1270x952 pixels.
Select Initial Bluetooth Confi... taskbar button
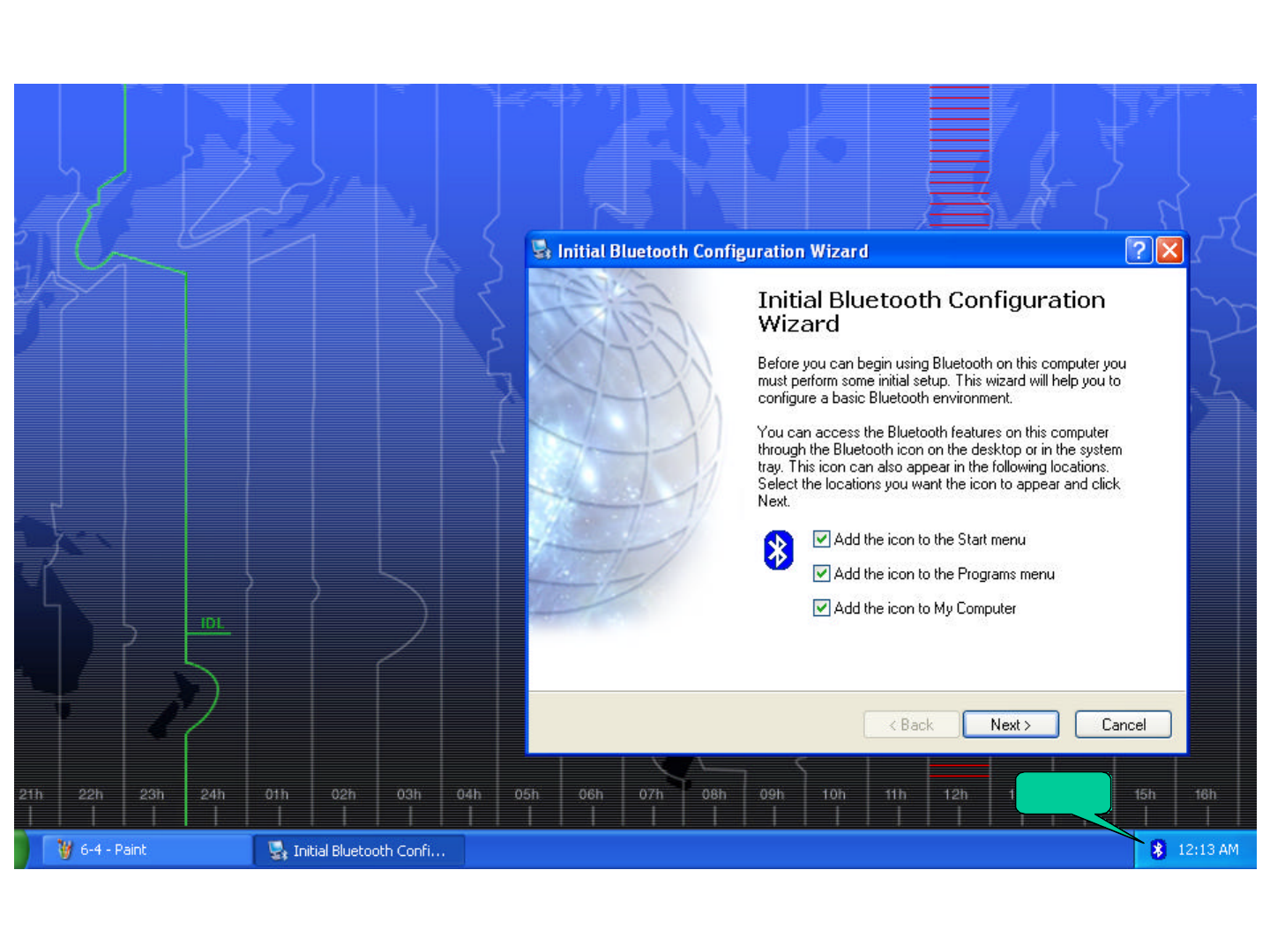[x=360, y=851]
